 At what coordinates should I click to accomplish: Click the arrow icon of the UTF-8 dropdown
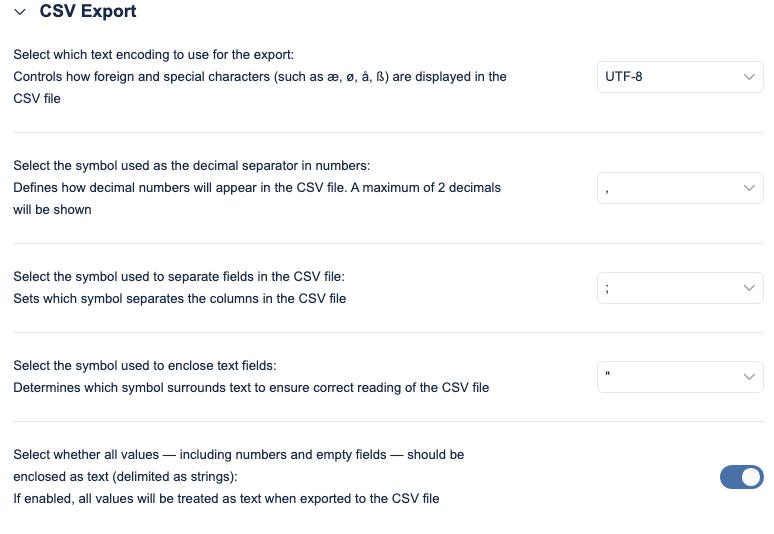(x=749, y=76)
